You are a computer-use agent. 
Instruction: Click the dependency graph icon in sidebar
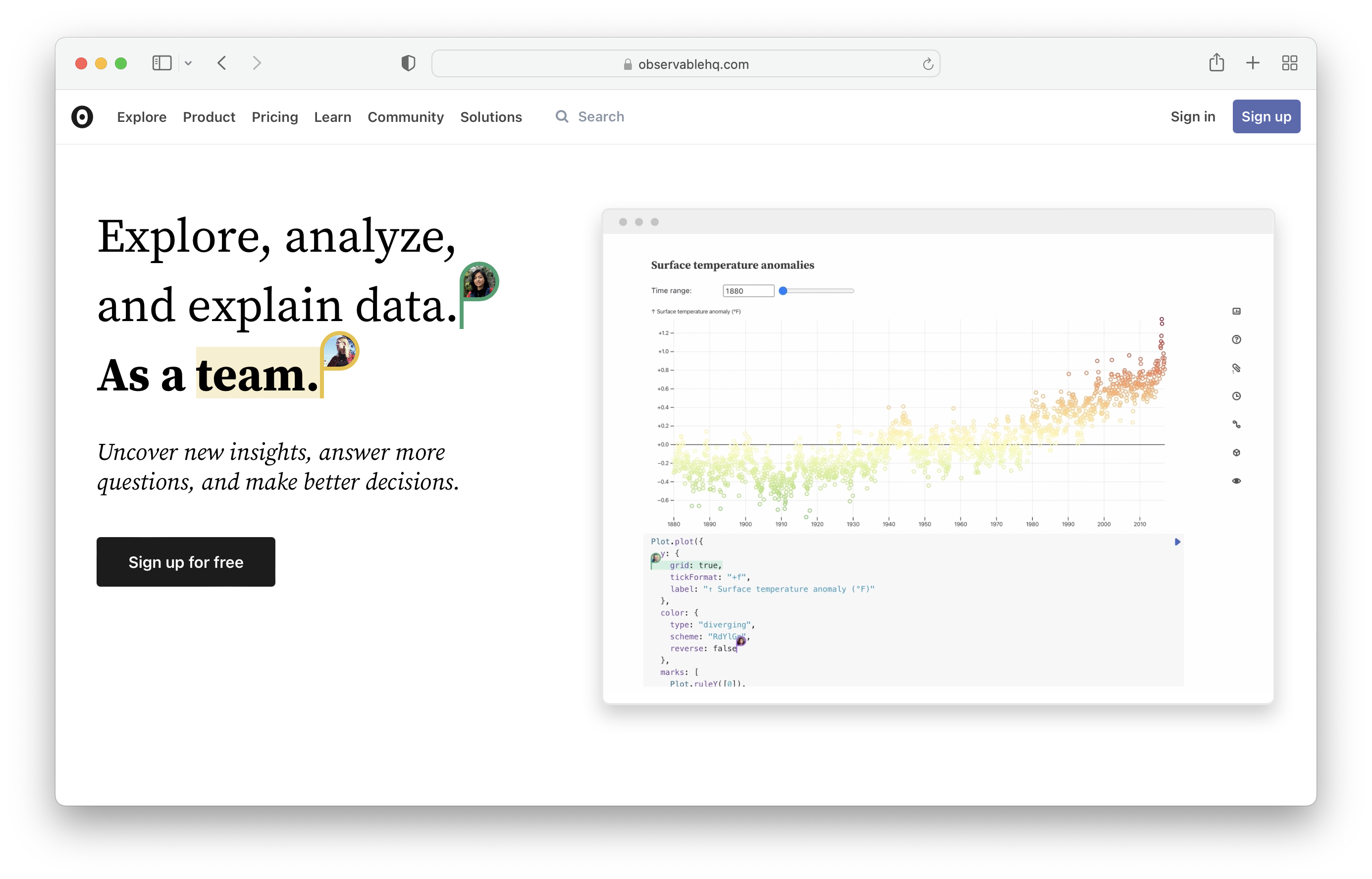click(1236, 424)
